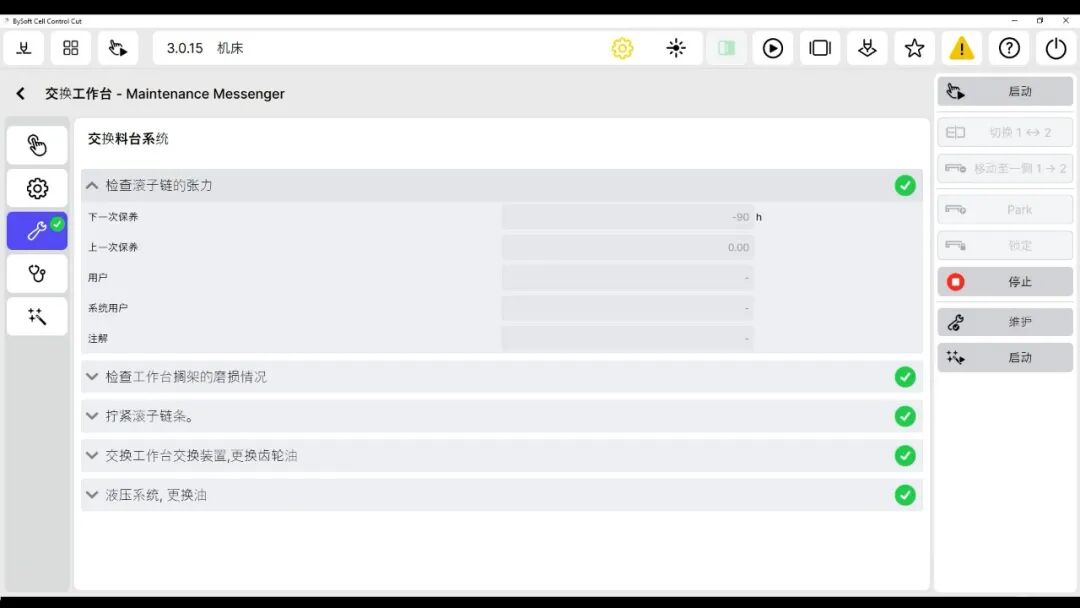
Task: Toggle green check on 液压系统, 更换油
Action: coord(905,495)
